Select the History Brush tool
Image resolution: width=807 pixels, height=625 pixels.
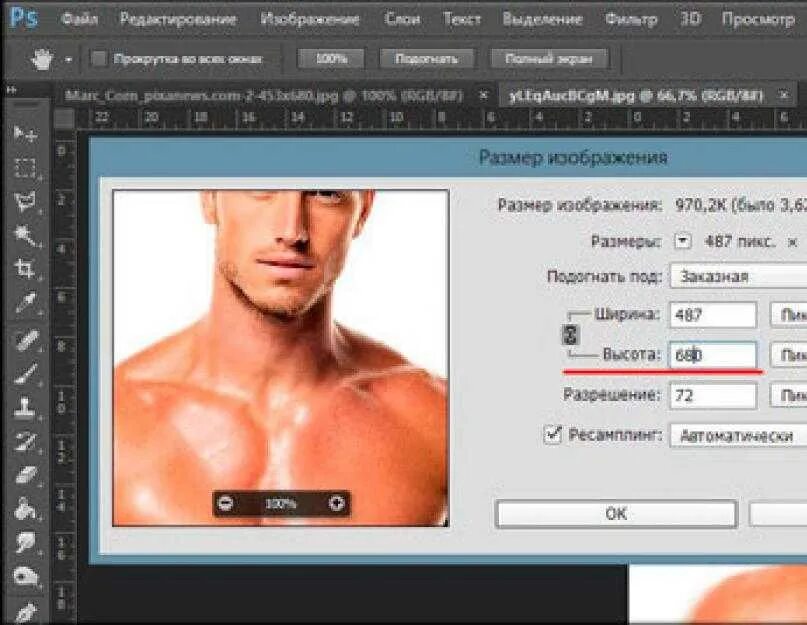[x=25, y=441]
